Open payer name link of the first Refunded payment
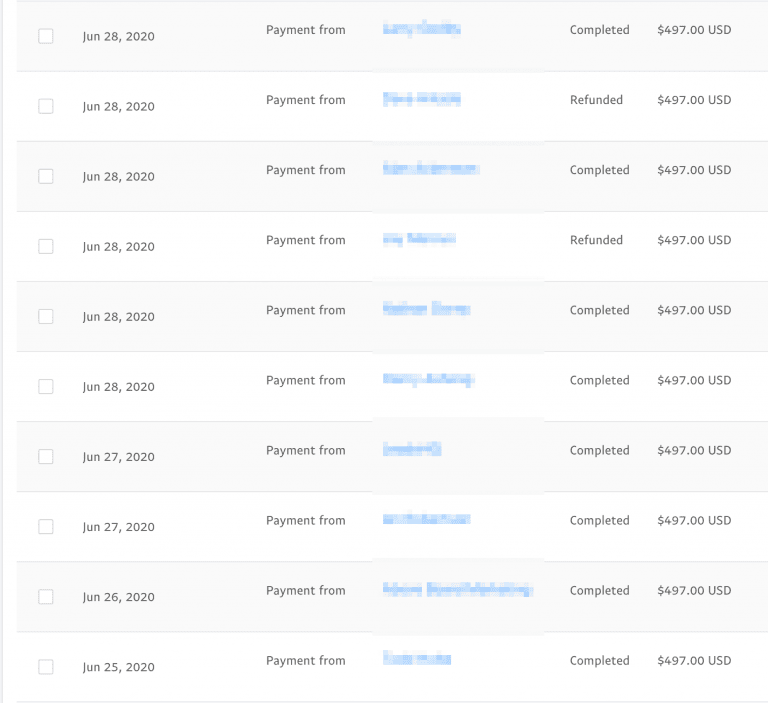The image size is (768, 703). click(x=422, y=99)
